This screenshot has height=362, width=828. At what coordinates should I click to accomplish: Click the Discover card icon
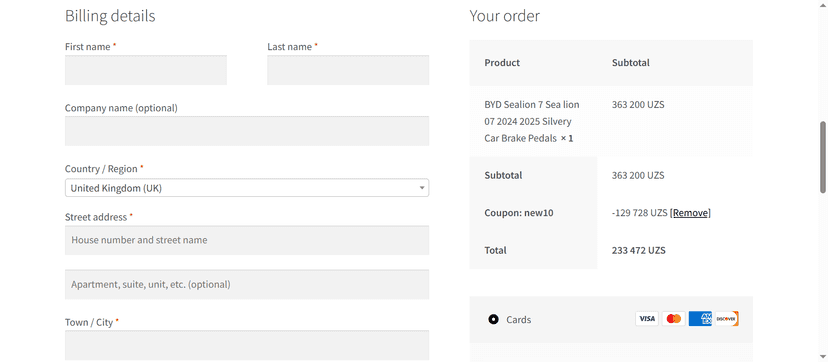pyautogui.click(x=727, y=319)
